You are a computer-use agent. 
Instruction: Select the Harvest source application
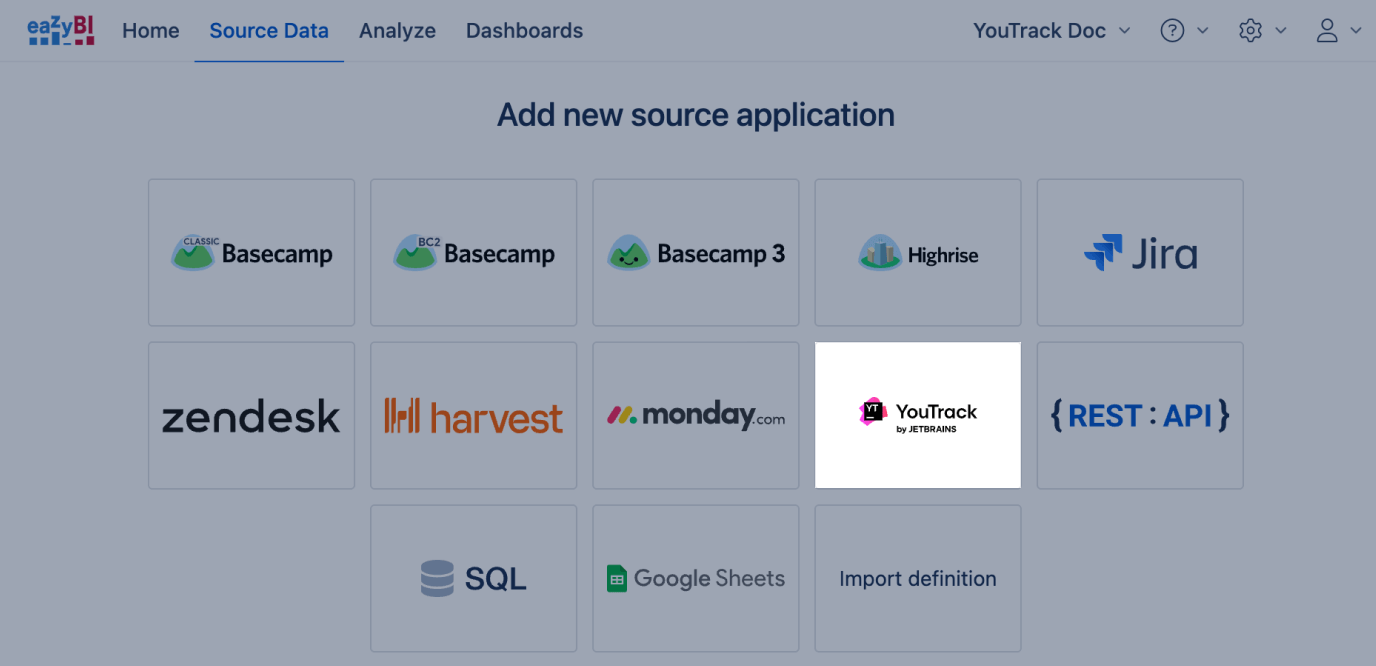coord(473,416)
